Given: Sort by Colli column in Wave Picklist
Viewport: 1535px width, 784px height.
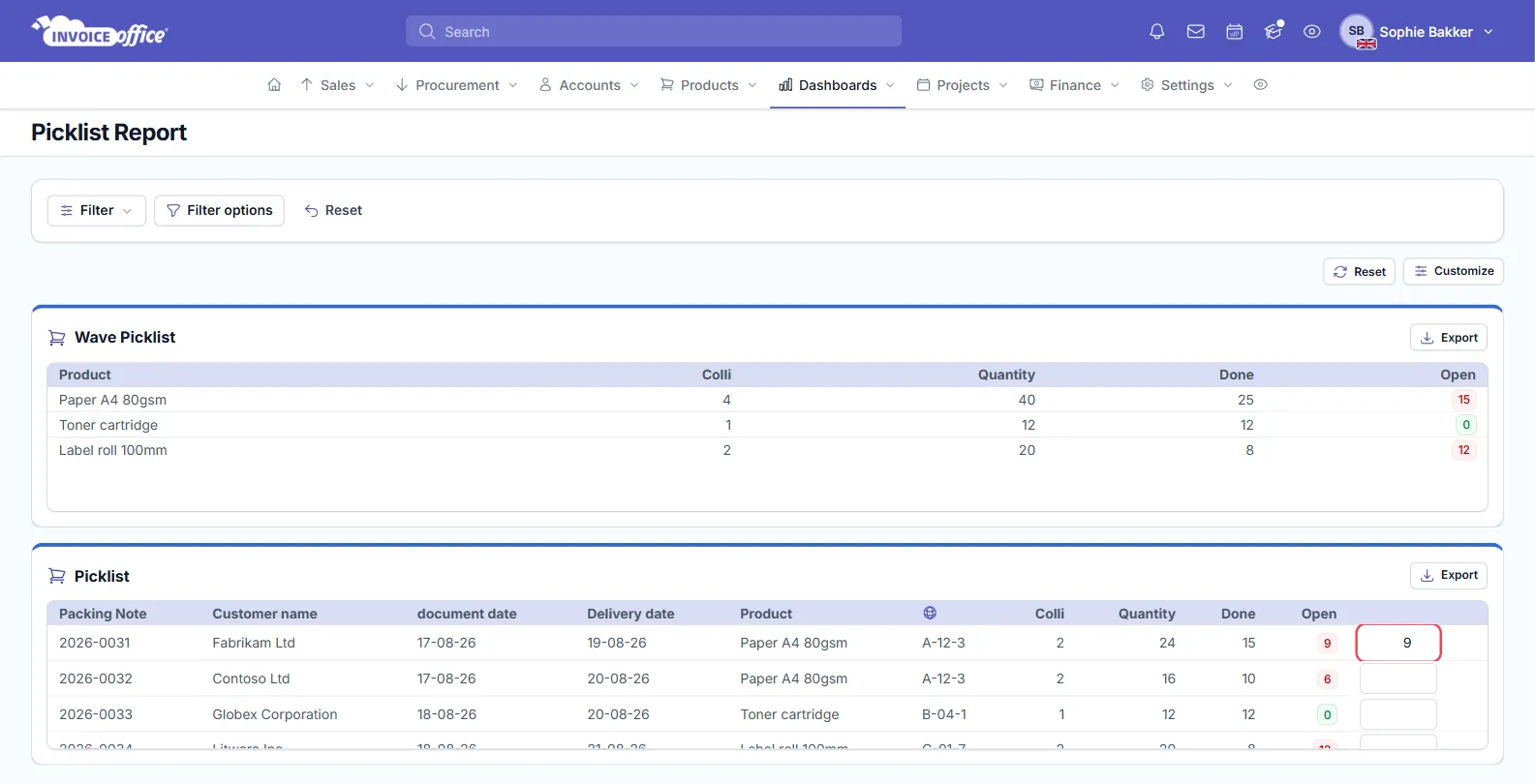Looking at the screenshot, I should tap(717, 375).
